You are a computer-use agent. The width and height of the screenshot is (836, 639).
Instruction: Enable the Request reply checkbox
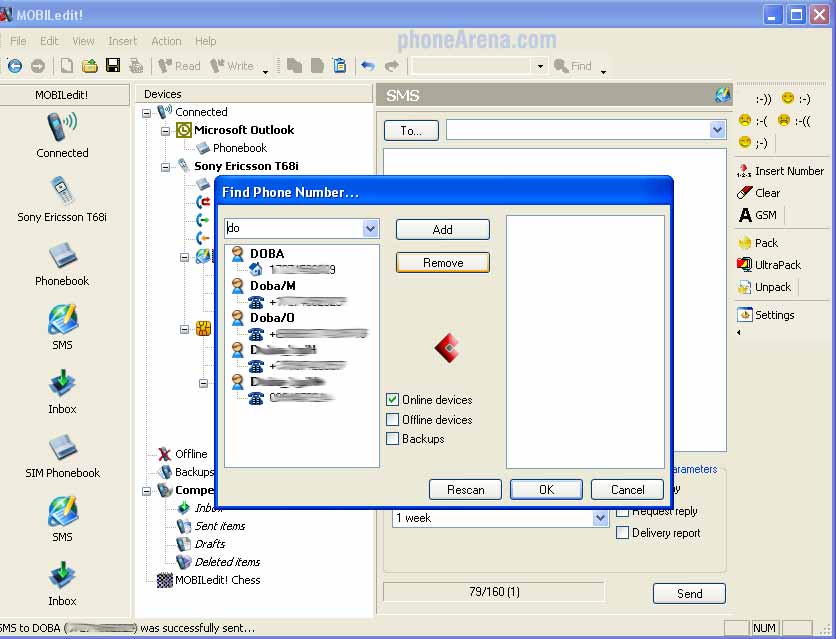622,512
